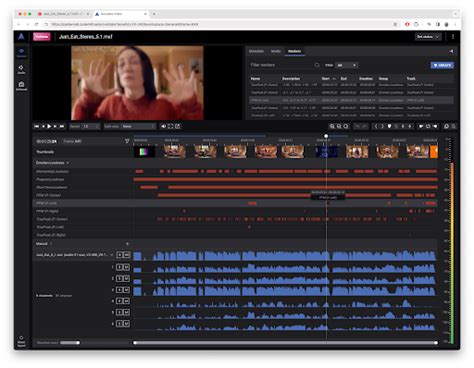The width and height of the screenshot is (474, 368).
Task: Click the plus icon on Muxed row
Action: coord(127,244)
